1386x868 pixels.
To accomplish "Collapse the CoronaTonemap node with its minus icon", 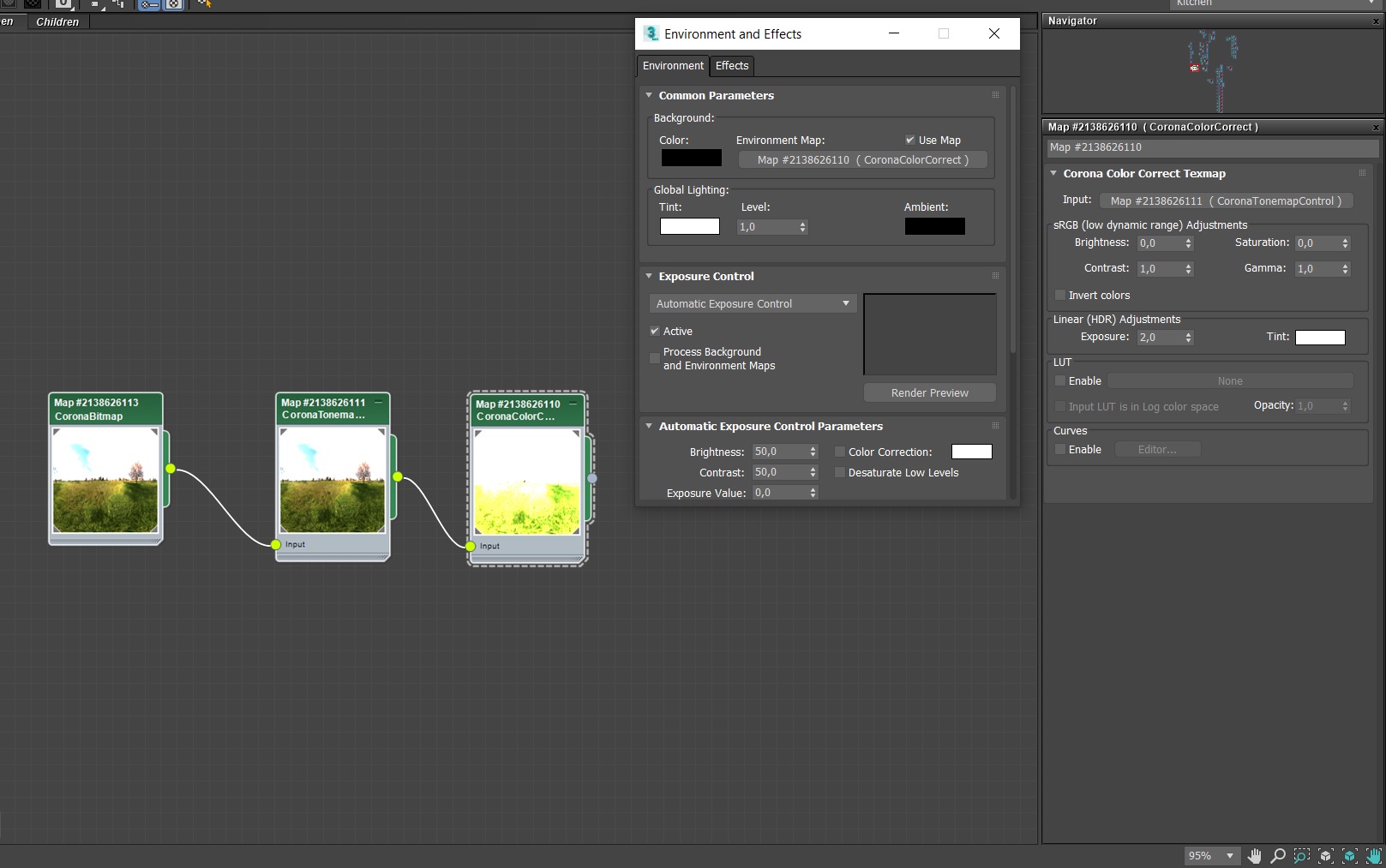I will (378, 402).
